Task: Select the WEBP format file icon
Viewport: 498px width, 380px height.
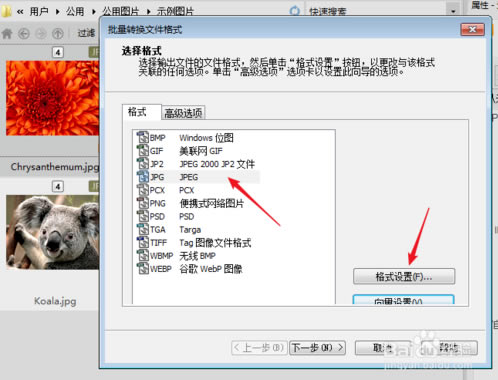Action: click(143, 269)
